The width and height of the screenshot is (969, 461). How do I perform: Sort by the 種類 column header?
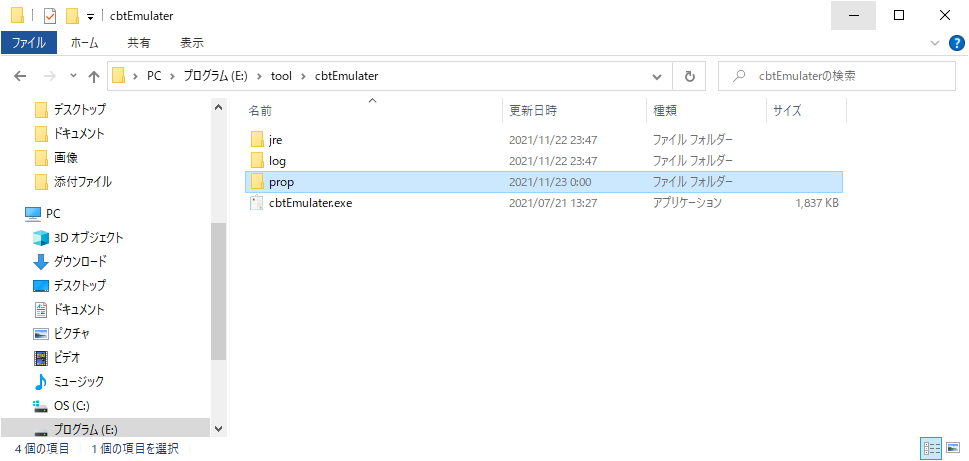click(x=706, y=111)
